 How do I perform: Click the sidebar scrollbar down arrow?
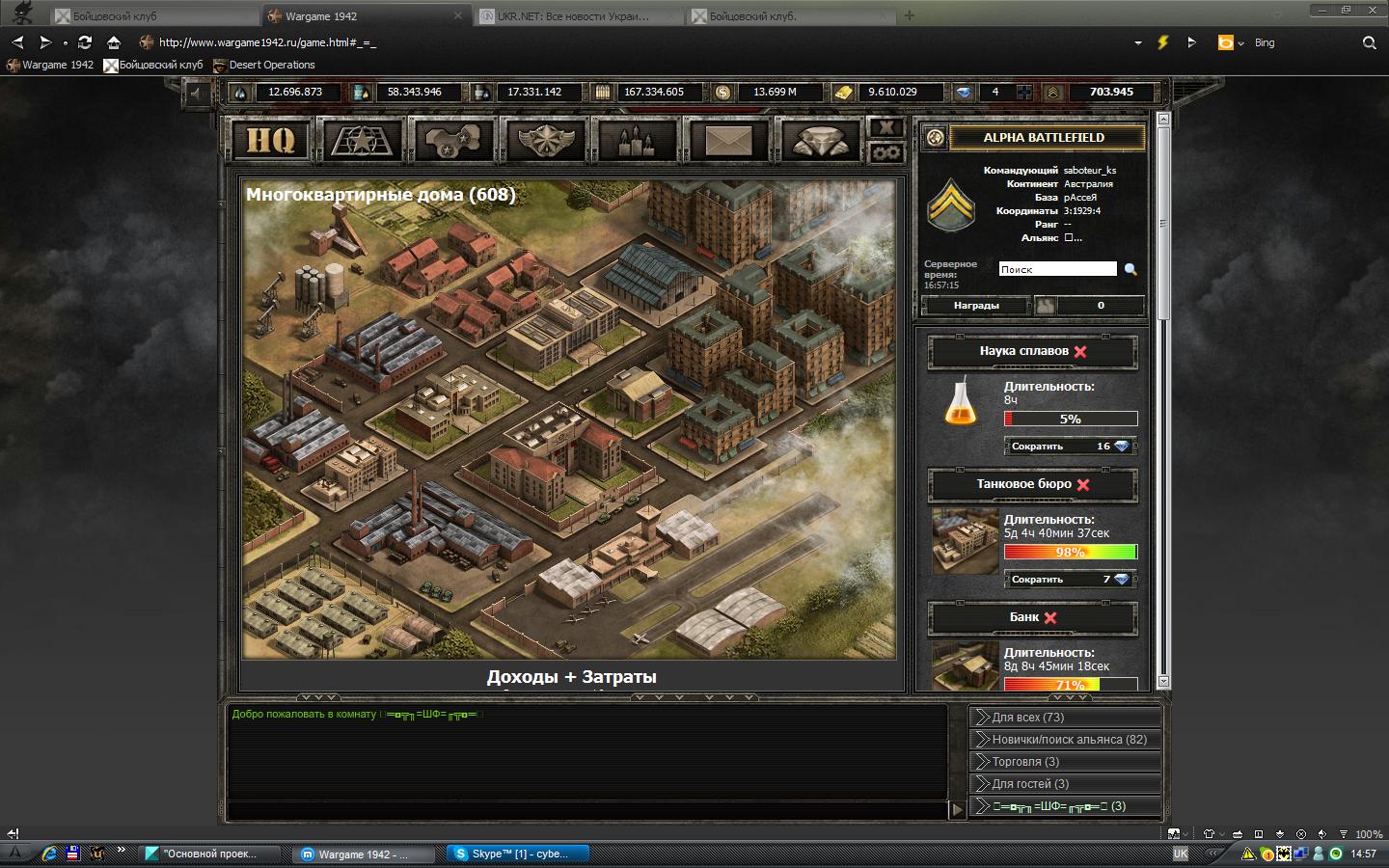coord(1163,681)
